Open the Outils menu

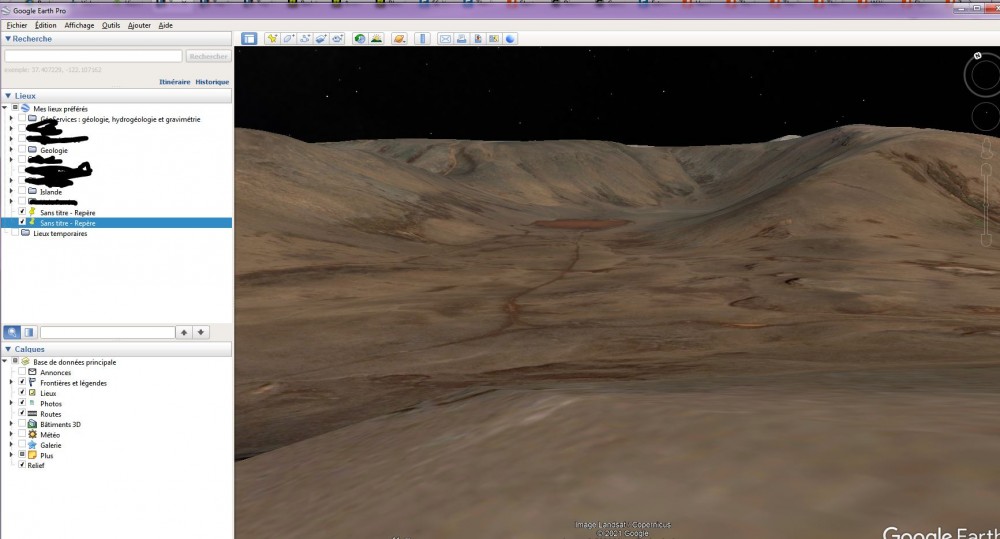tap(110, 25)
